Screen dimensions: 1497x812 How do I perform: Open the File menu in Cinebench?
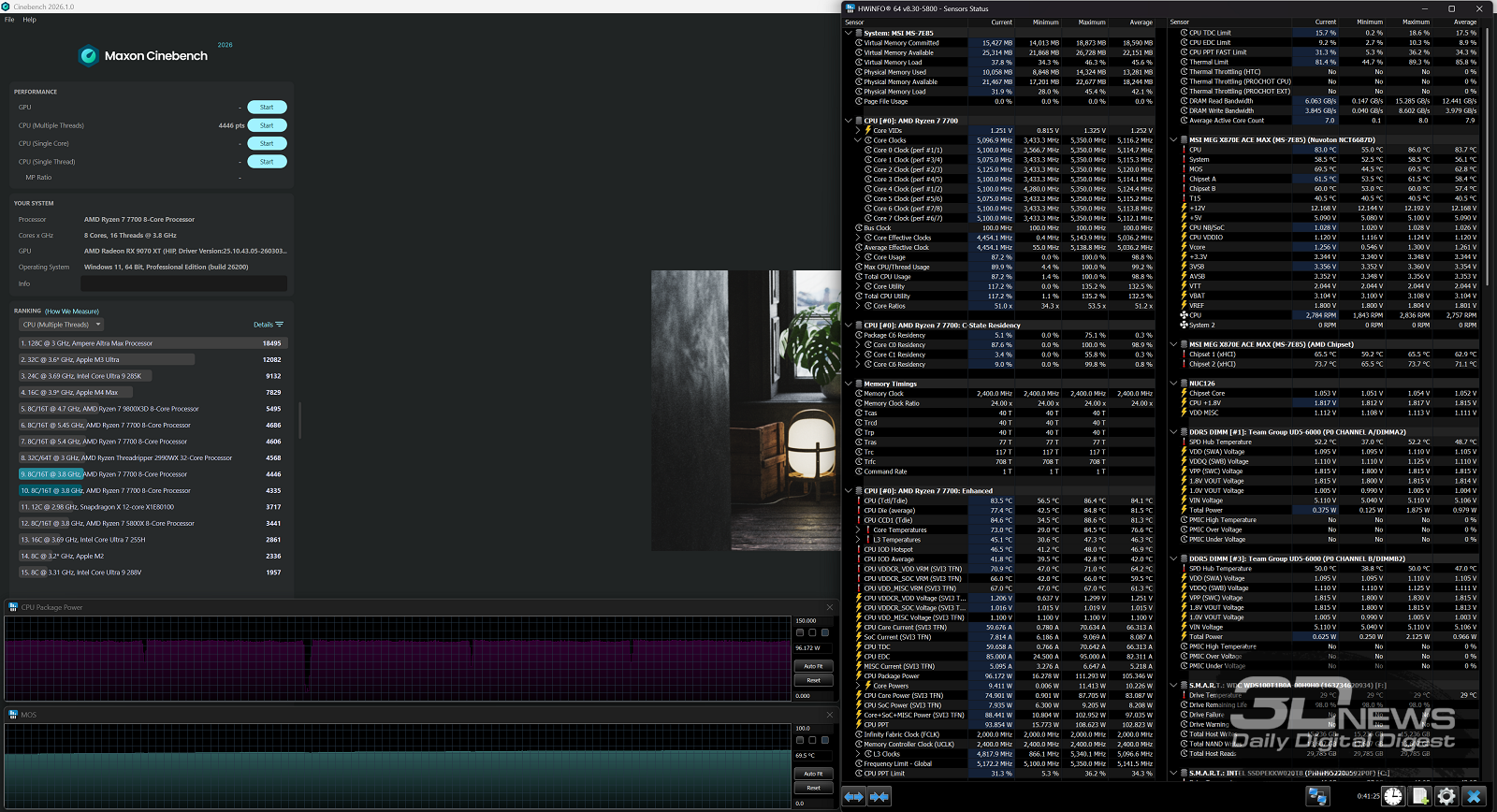coord(9,20)
